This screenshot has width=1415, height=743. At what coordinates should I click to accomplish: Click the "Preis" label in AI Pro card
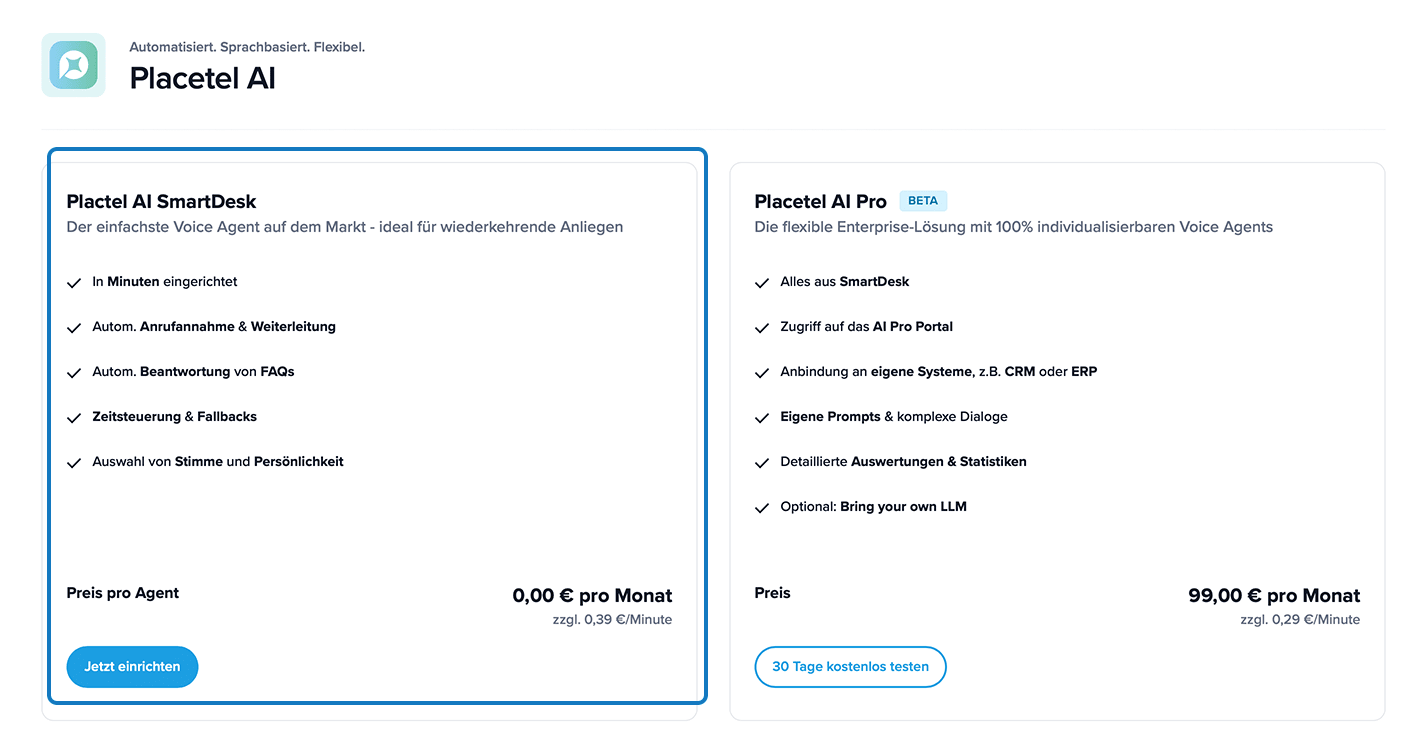click(773, 593)
